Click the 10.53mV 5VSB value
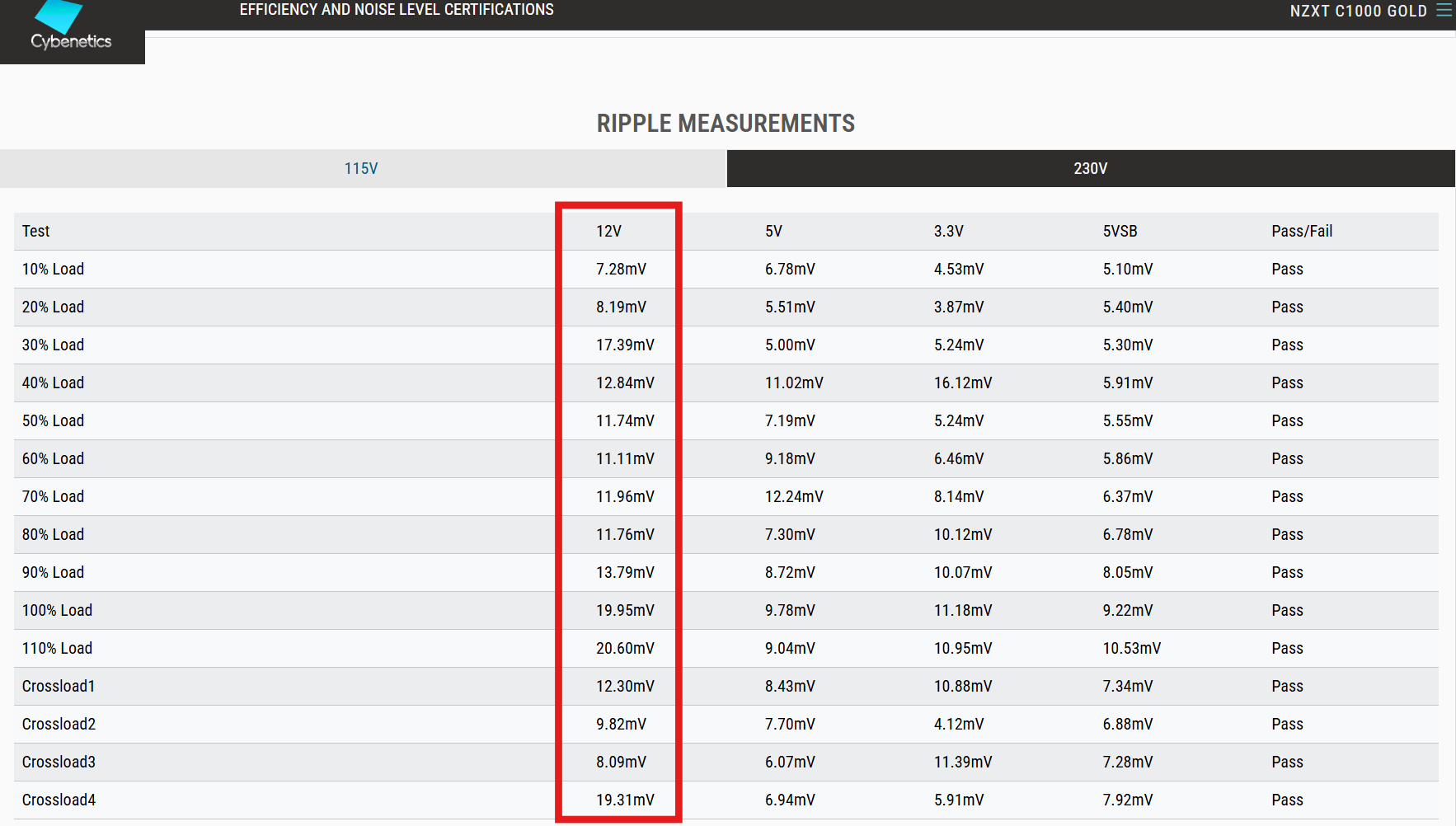This screenshot has height=826, width=1456. click(1132, 649)
